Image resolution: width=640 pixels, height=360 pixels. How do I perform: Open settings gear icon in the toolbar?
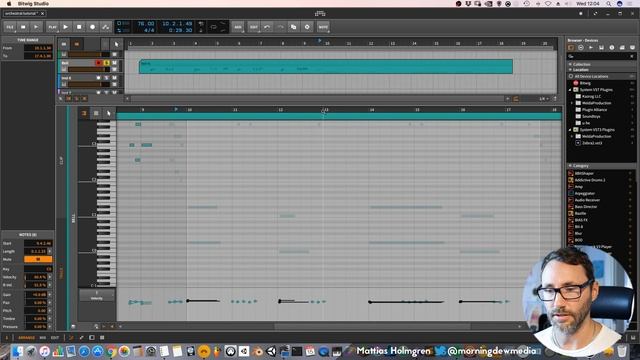pos(307,27)
